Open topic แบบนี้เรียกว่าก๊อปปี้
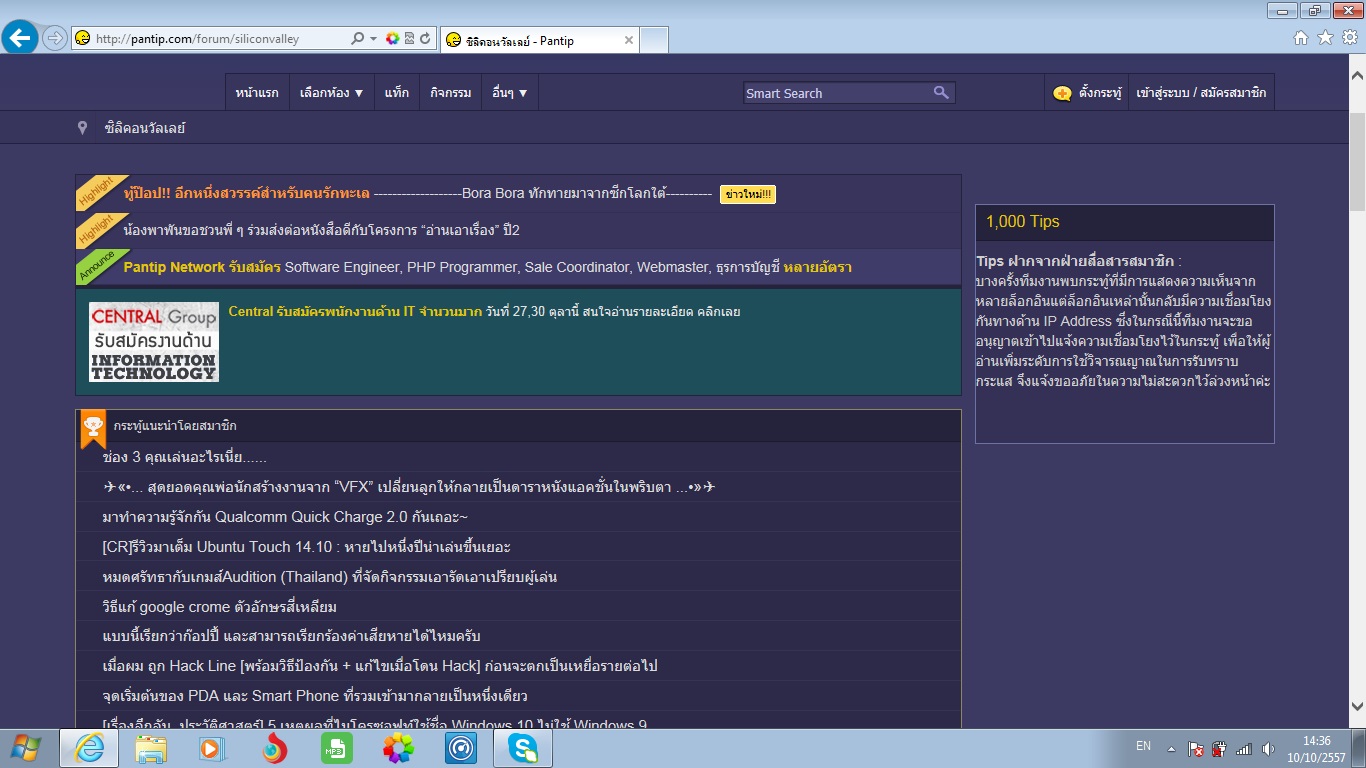This screenshot has height=768, width=1366. (x=292, y=636)
